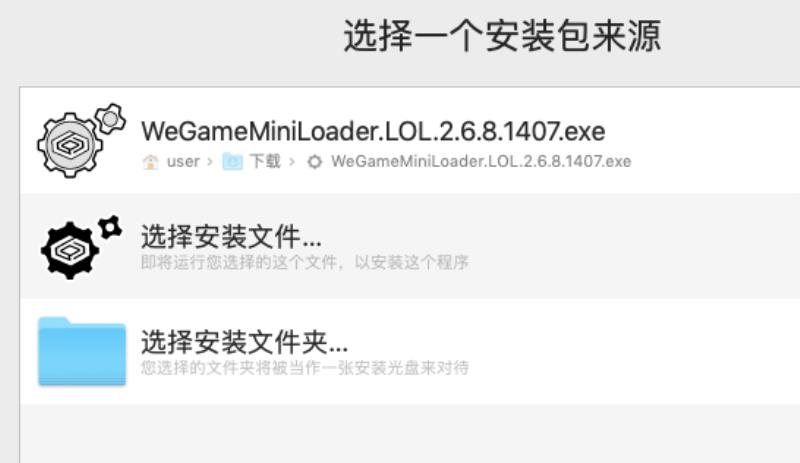Click the 下载 folder icon in the breadcrumb
This screenshot has height=463, width=800.
[x=233, y=161]
